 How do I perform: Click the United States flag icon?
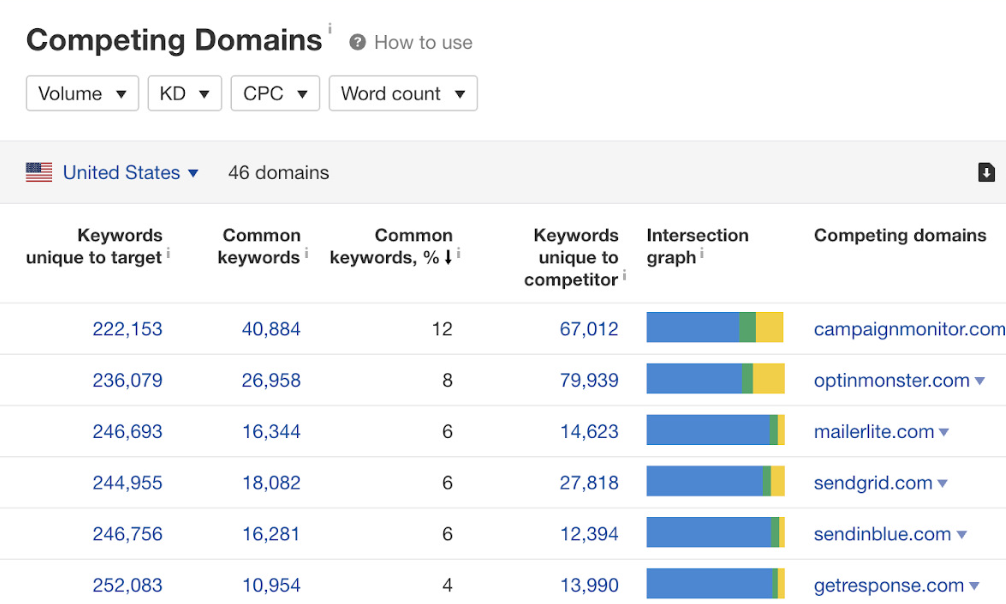pyautogui.click(x=39, y=172)
